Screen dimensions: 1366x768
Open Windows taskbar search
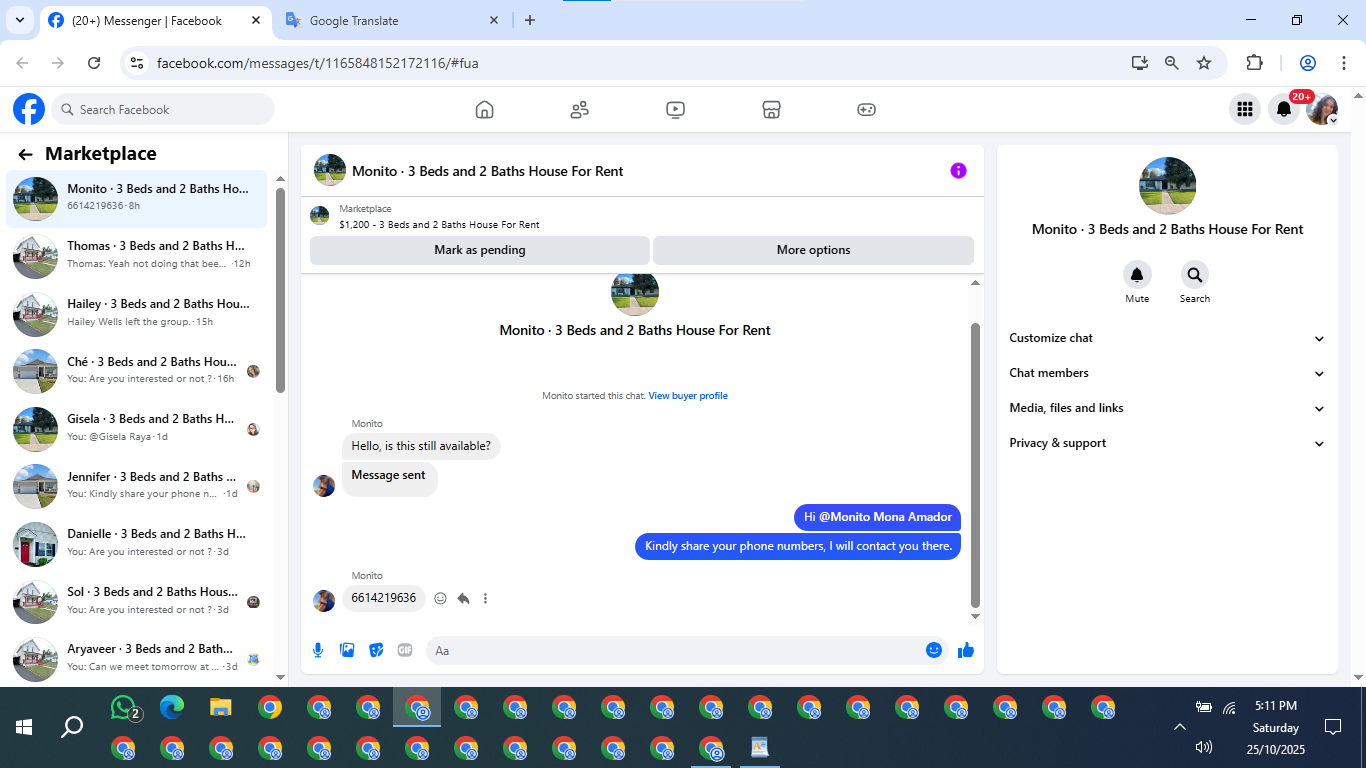pyautogui.click(x=72, y=727)
